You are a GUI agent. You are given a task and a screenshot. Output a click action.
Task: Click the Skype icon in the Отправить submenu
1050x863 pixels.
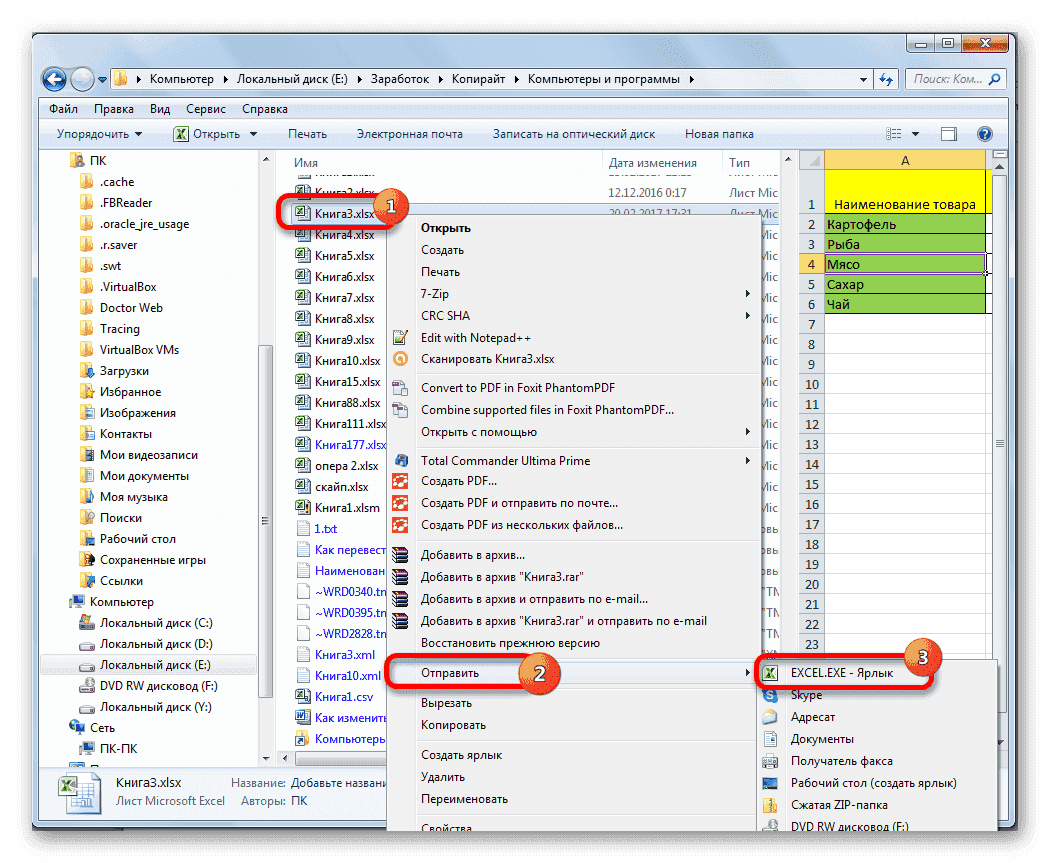[x=769, y=695]
